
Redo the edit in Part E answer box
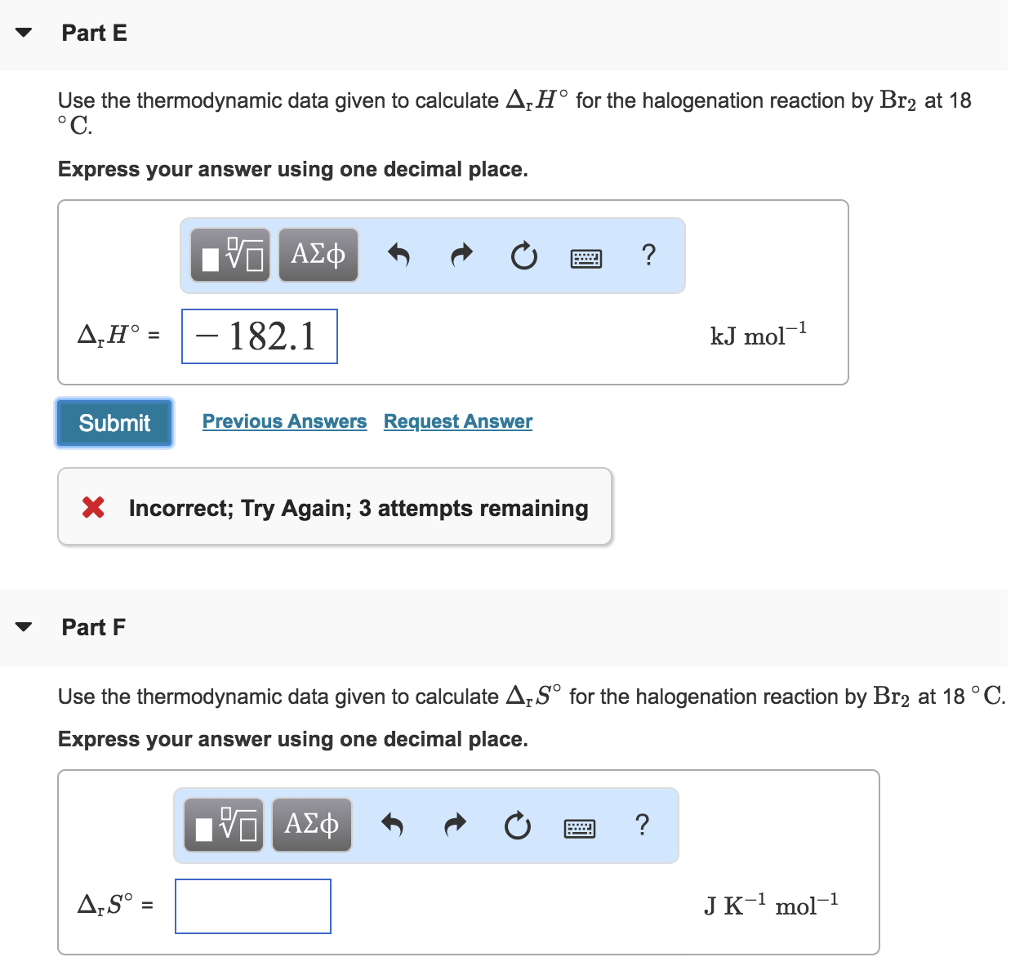(461, 255)
